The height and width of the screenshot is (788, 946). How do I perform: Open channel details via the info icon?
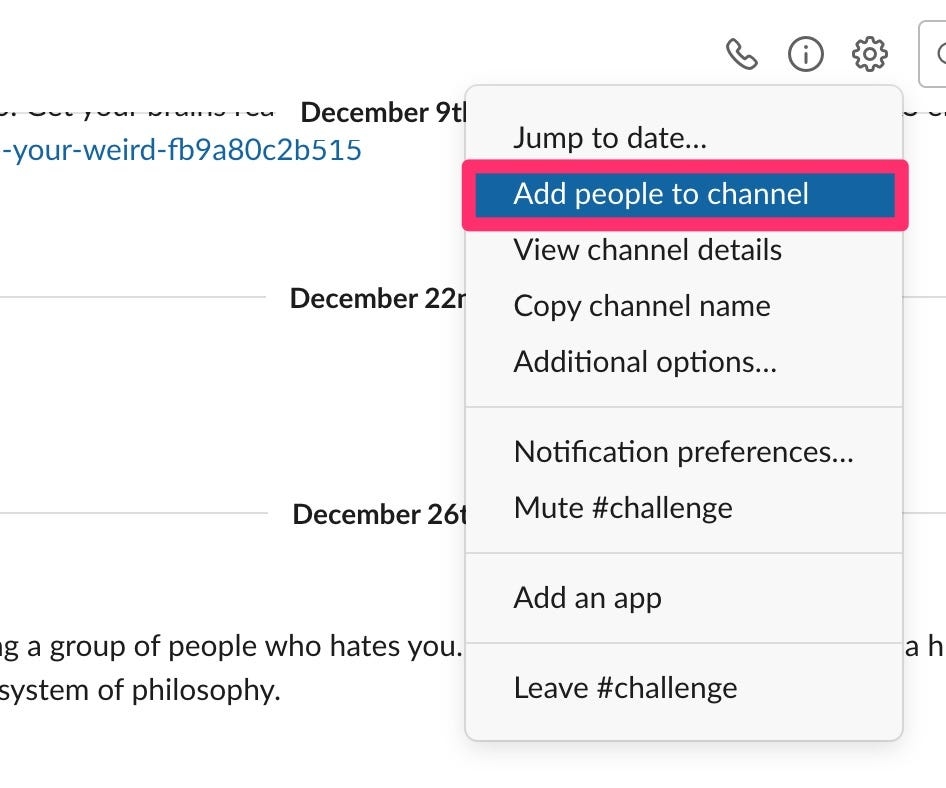tap(806, 54)
